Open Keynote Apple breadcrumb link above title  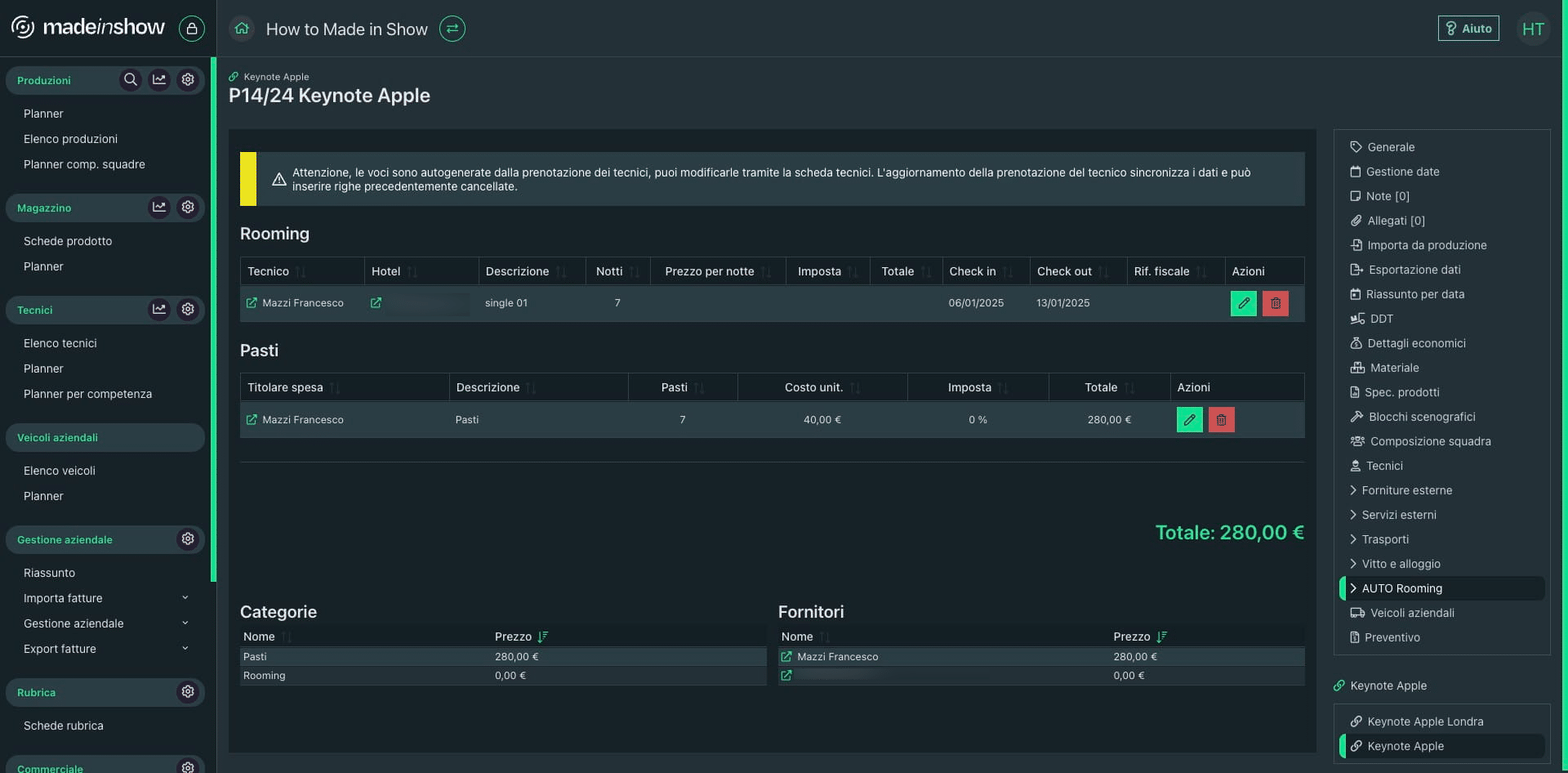(269, 77)
